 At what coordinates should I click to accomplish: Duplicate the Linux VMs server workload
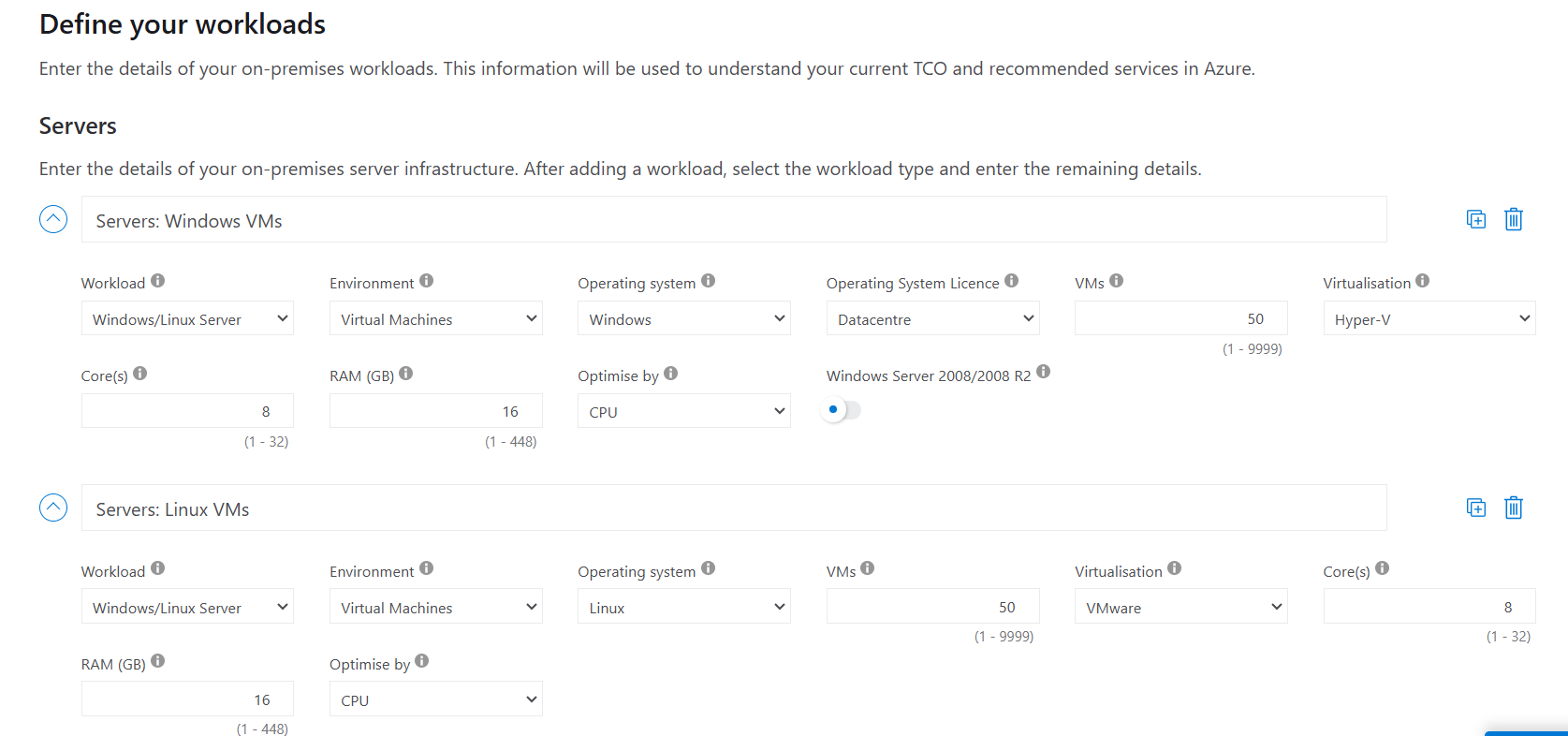click(1476, 508)
